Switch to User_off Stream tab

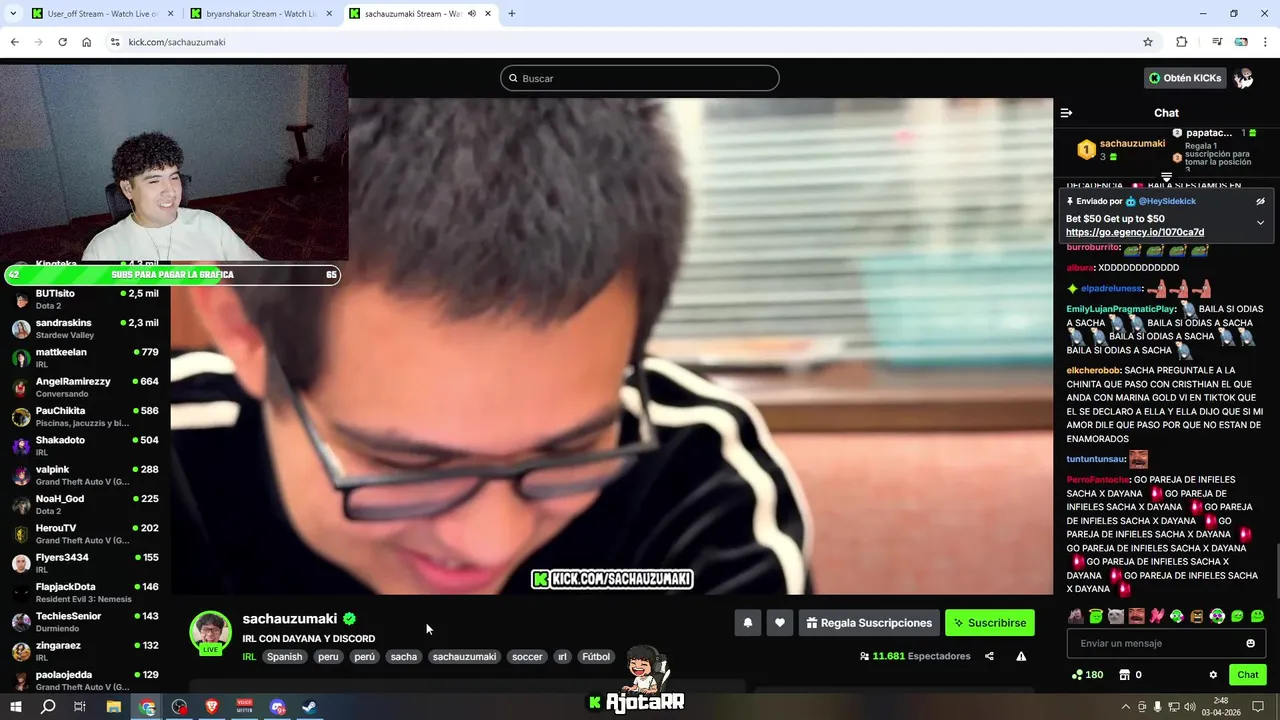coord(100,14)
